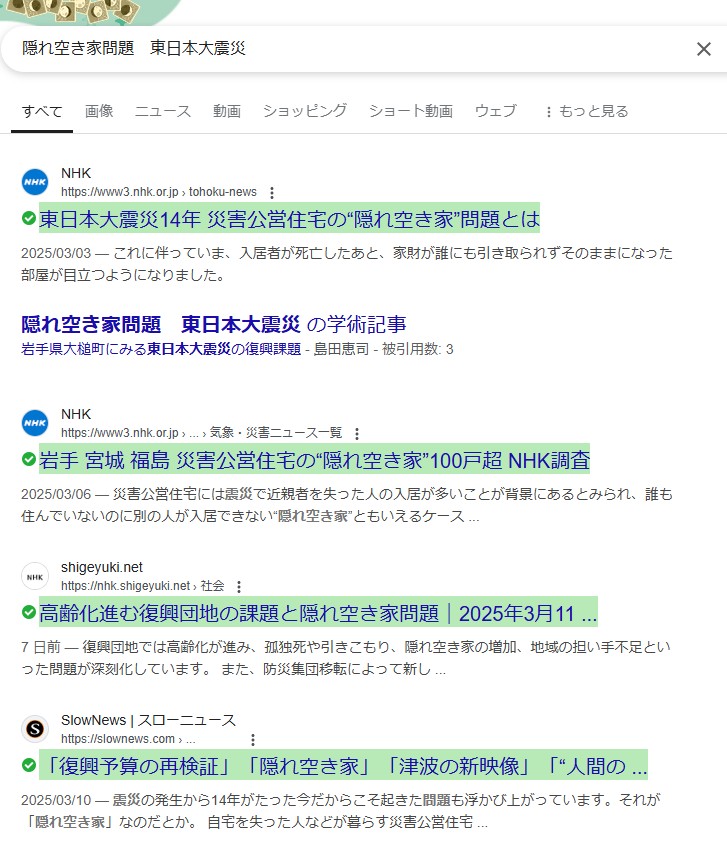
Task: Click the snippet date 2025/03/10
Action: (x=56, y=800)
